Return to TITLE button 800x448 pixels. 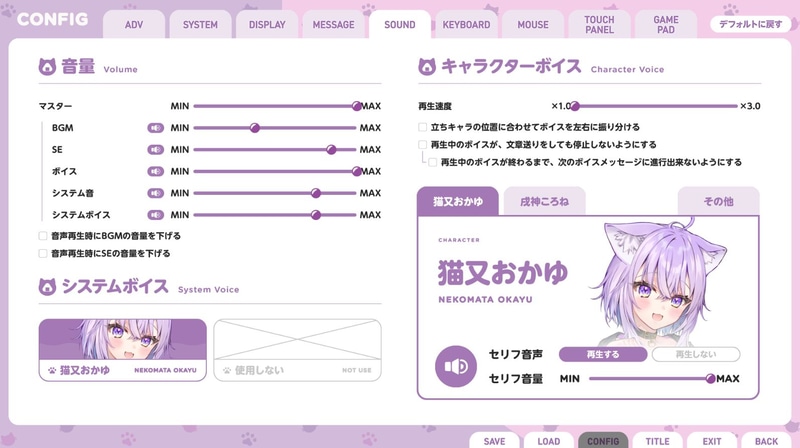pos(658,441)
